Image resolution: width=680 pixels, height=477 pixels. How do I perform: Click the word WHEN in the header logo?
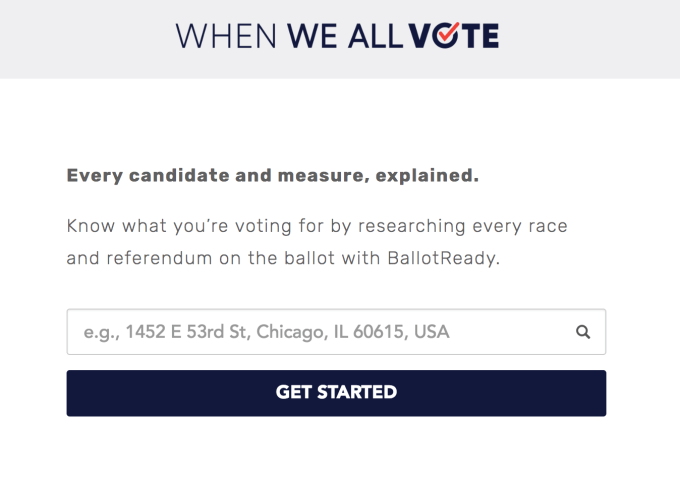click(228, 36)
